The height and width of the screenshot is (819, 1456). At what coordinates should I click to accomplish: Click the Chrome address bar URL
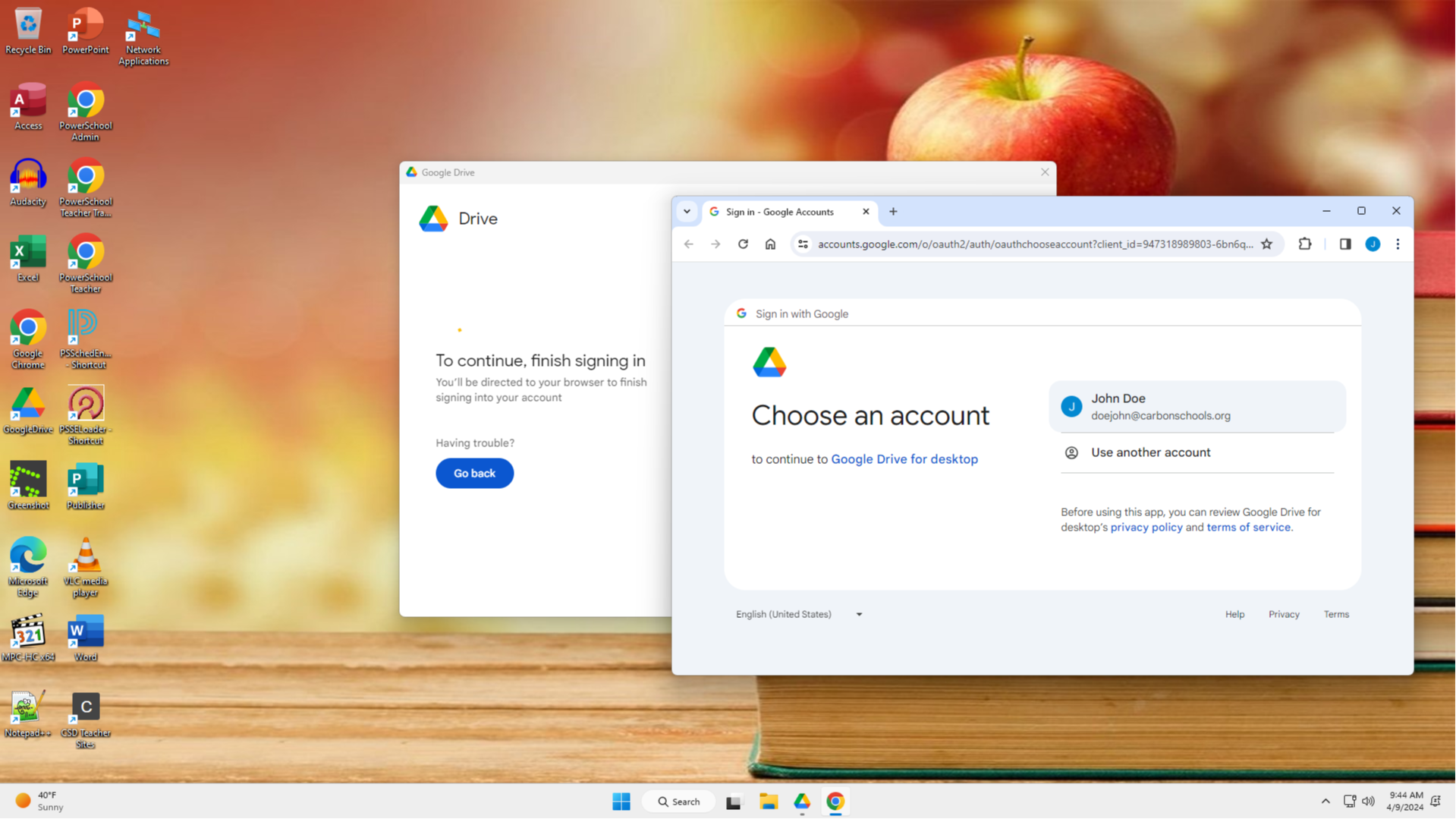(1035, 244)
